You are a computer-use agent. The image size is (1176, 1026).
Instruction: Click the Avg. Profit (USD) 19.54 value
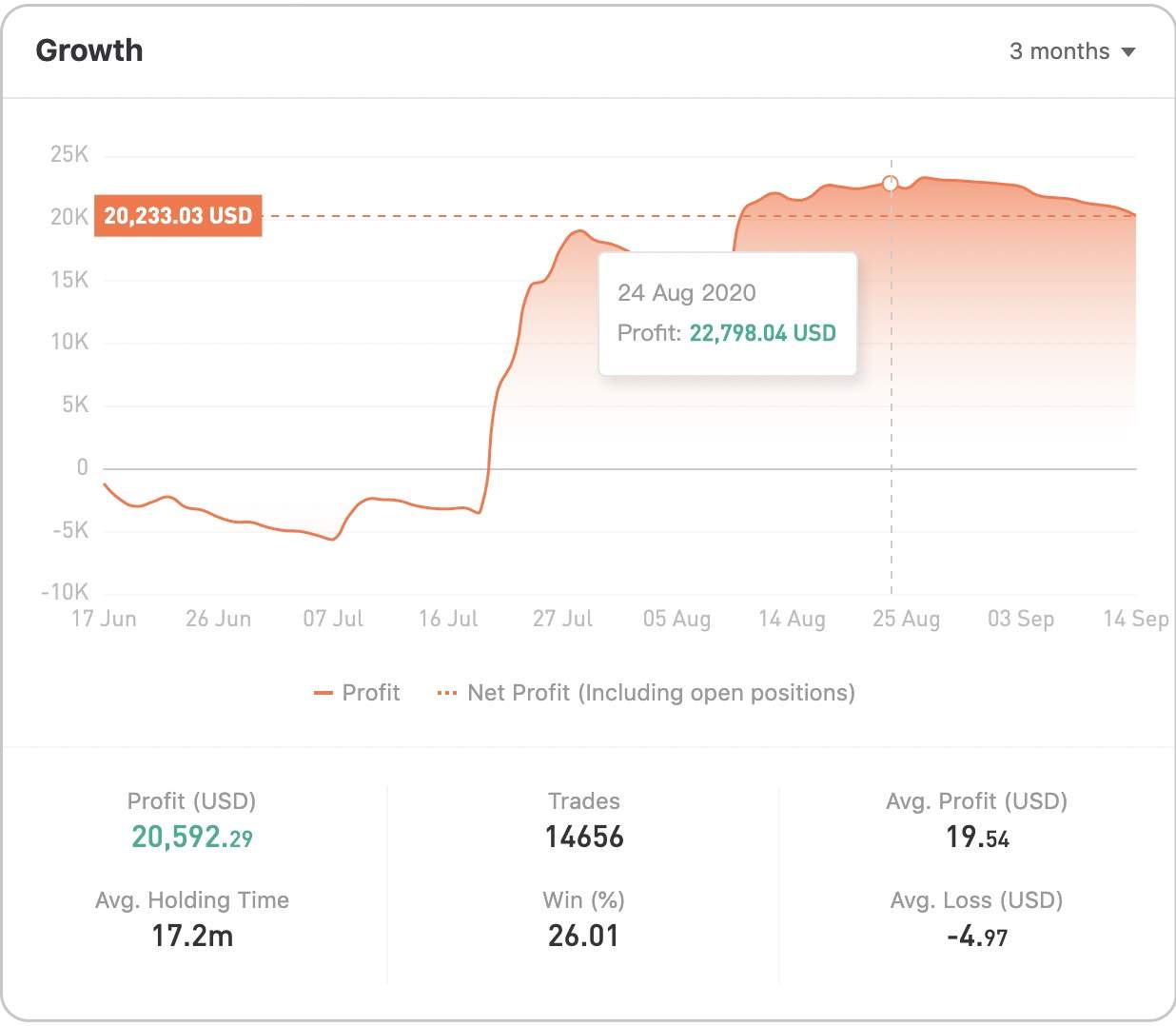point(977,838)
